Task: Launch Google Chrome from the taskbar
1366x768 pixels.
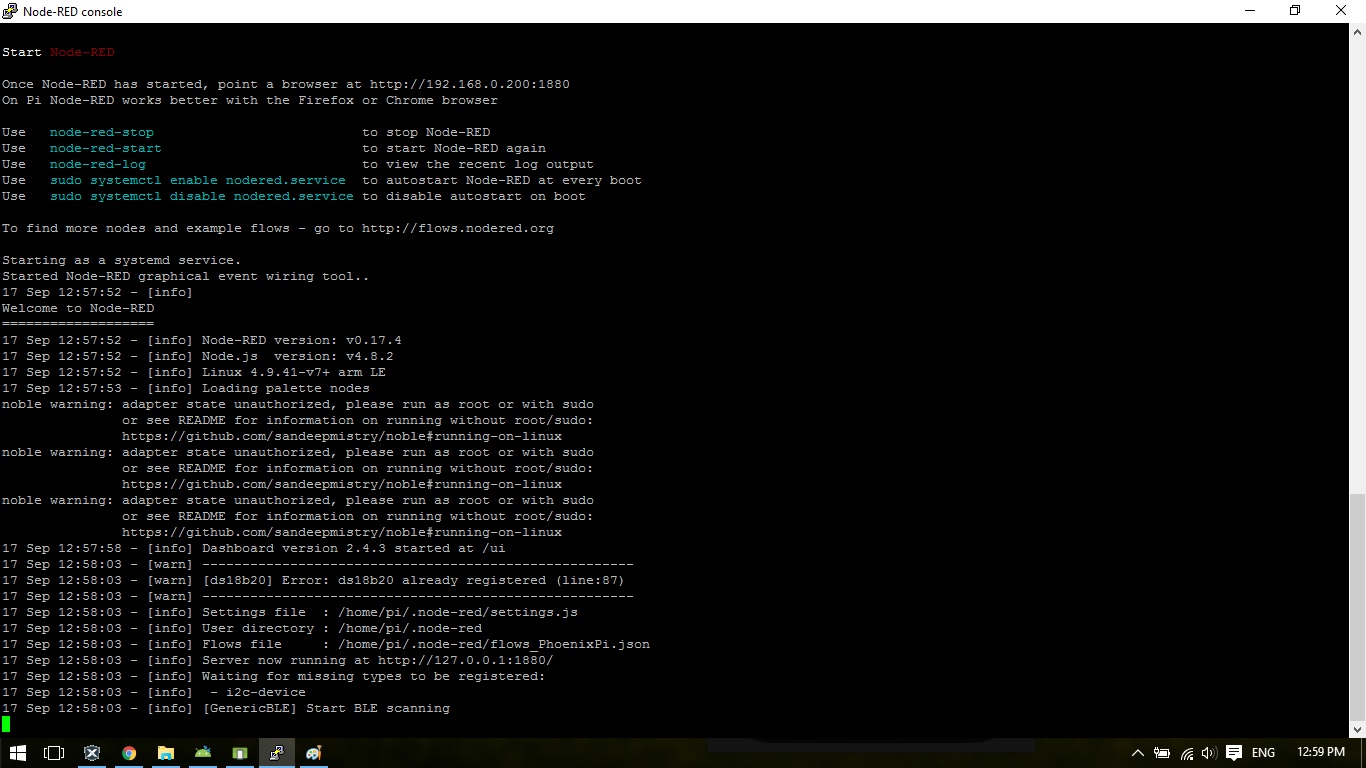Action: [x=129, y=753]
